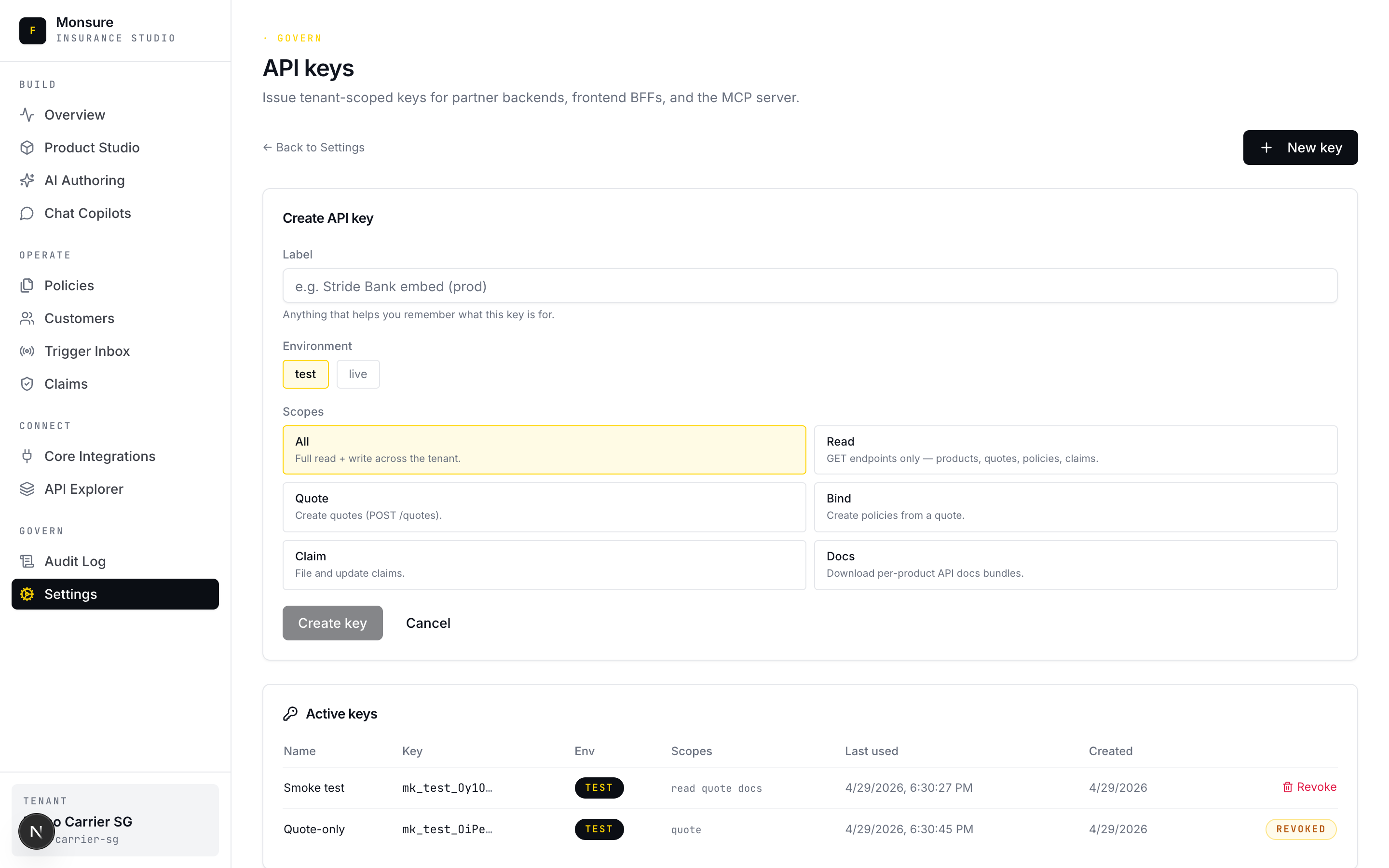Click the Claims shield icon
This screenshot has height=868, width=1389.
(x=27, y=383)
